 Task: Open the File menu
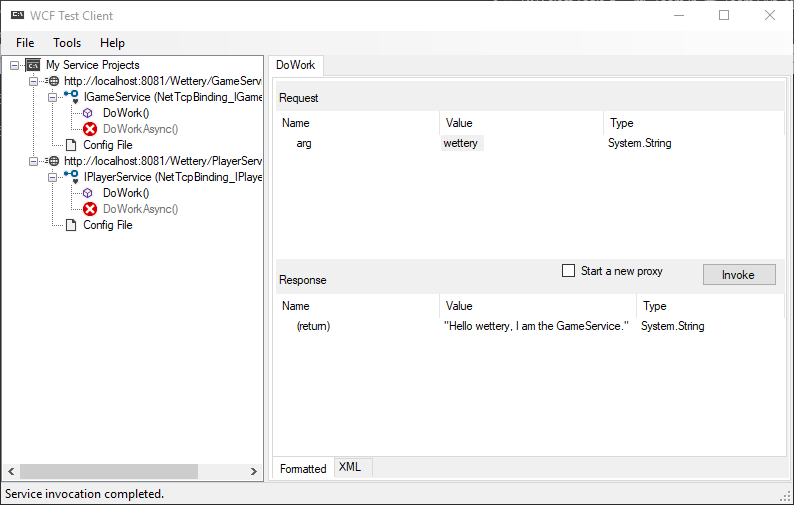[x=25, y=43]
